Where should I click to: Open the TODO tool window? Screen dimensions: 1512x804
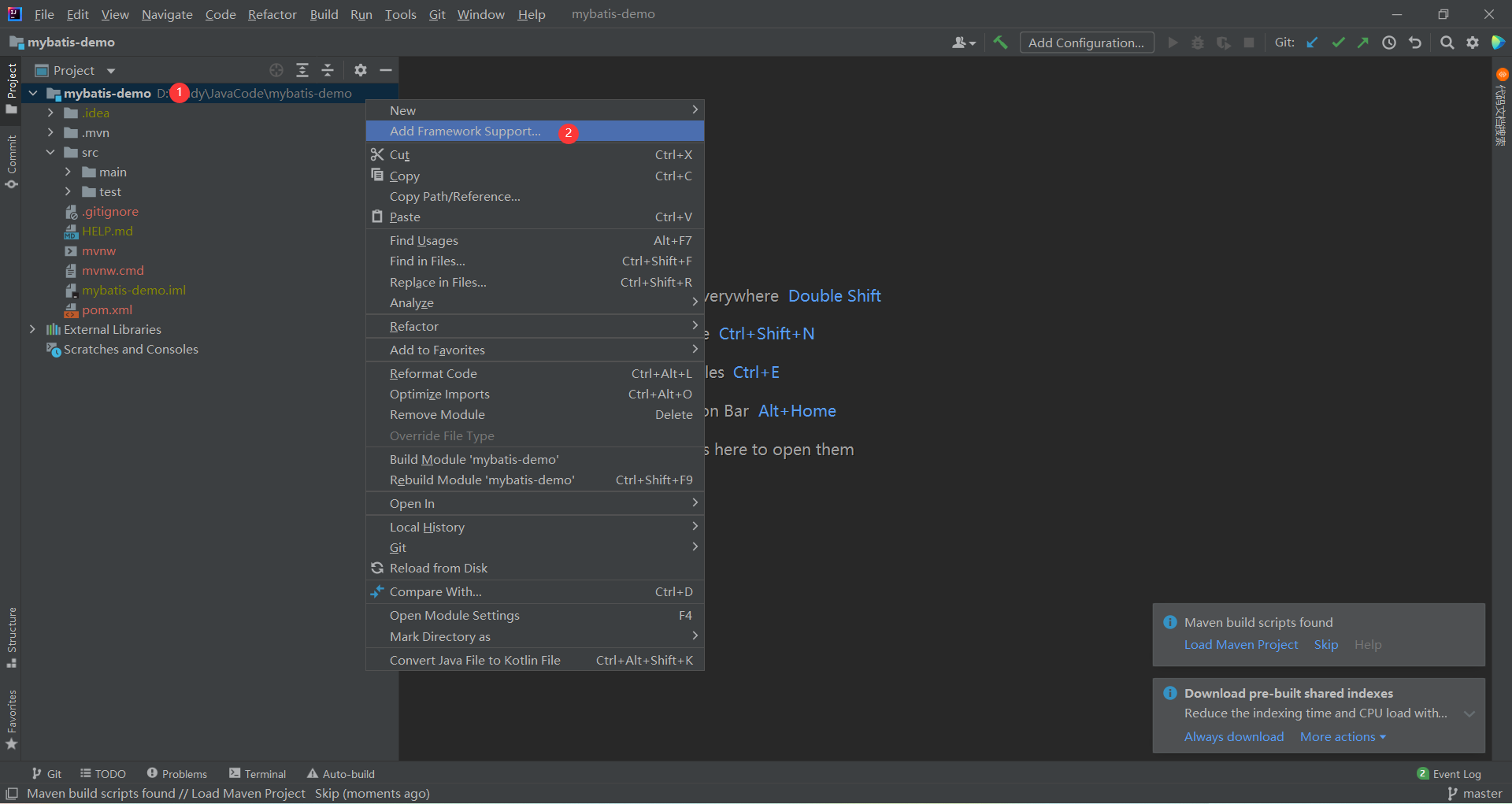103,774
